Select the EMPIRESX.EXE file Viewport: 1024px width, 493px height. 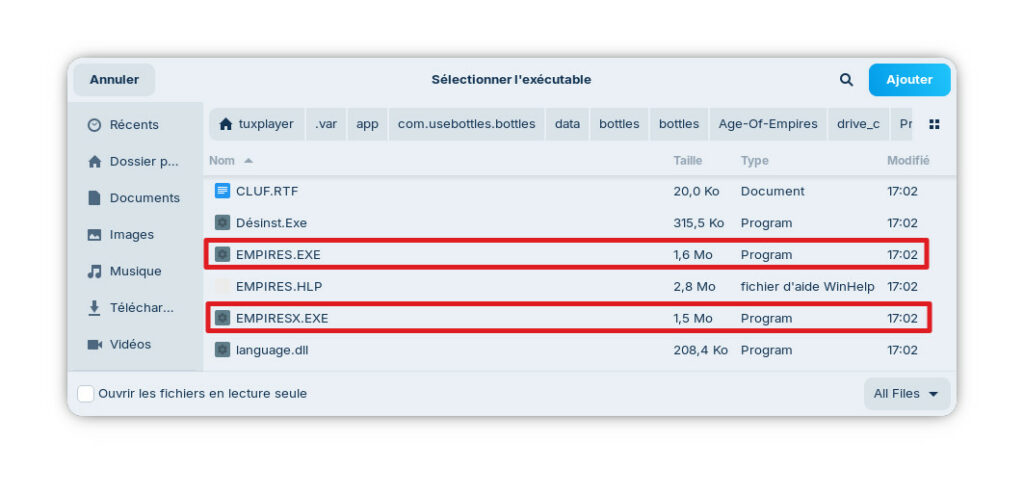[282, 318]
